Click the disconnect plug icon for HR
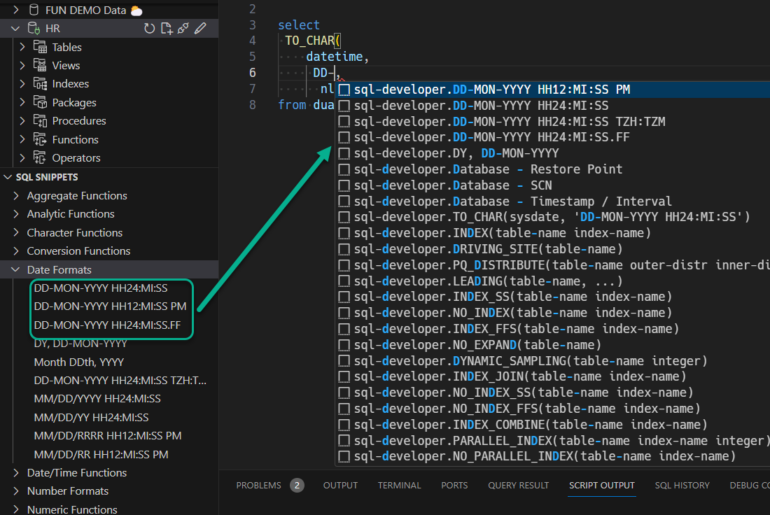Image resolution: width=770 pixels, height=515 pixels. point(183,29)
